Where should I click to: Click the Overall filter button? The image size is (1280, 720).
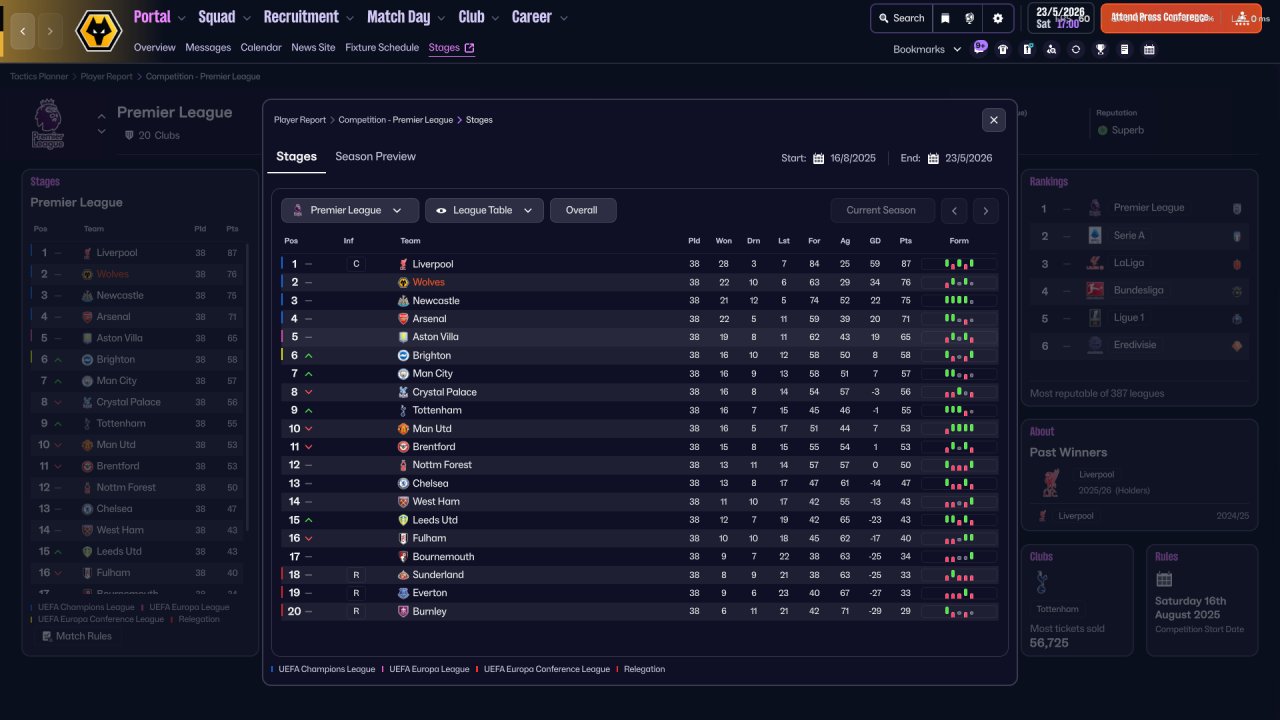pos(583,210)
